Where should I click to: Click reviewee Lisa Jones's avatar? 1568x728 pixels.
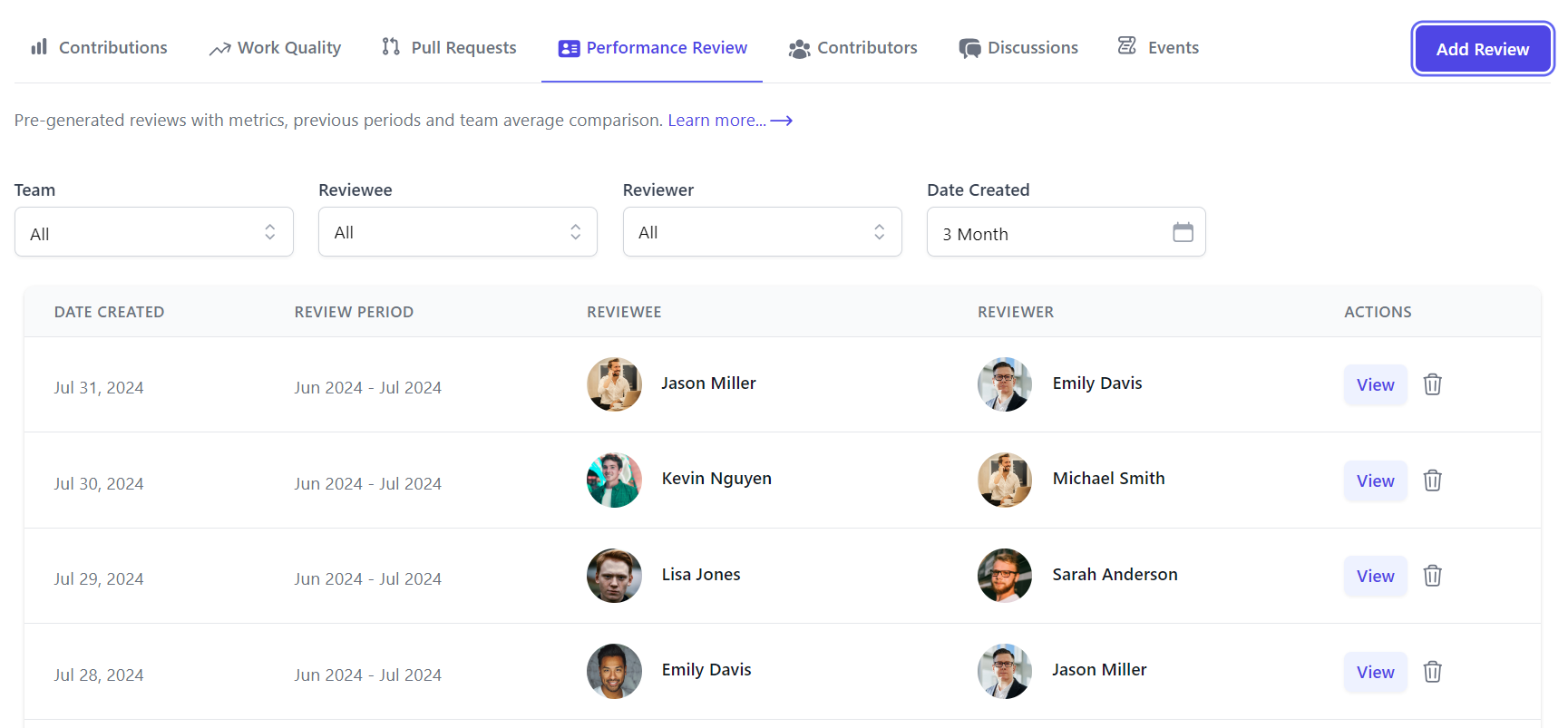(x=614, y=576)
